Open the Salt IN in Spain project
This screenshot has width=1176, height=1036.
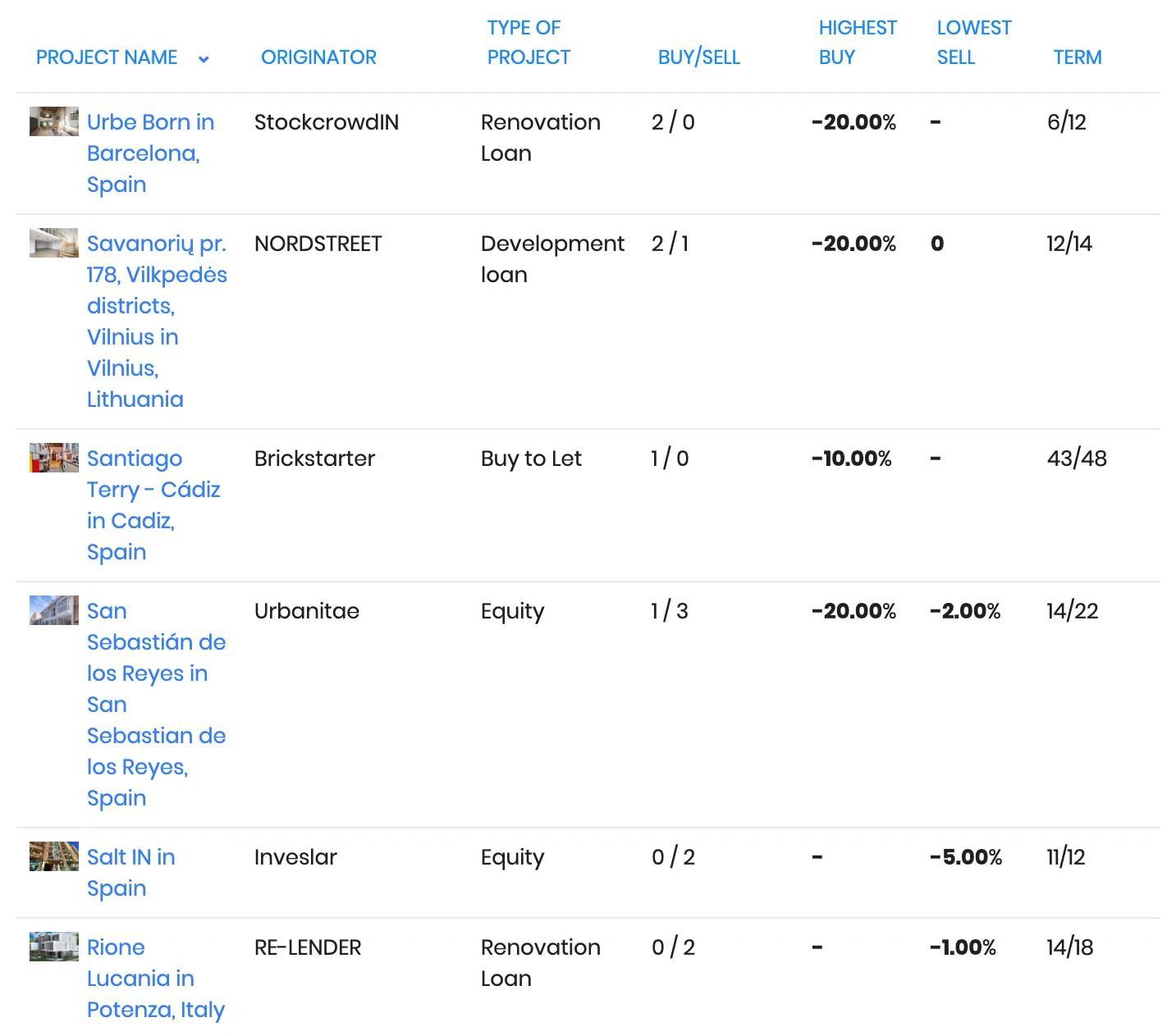click(131, 873)
